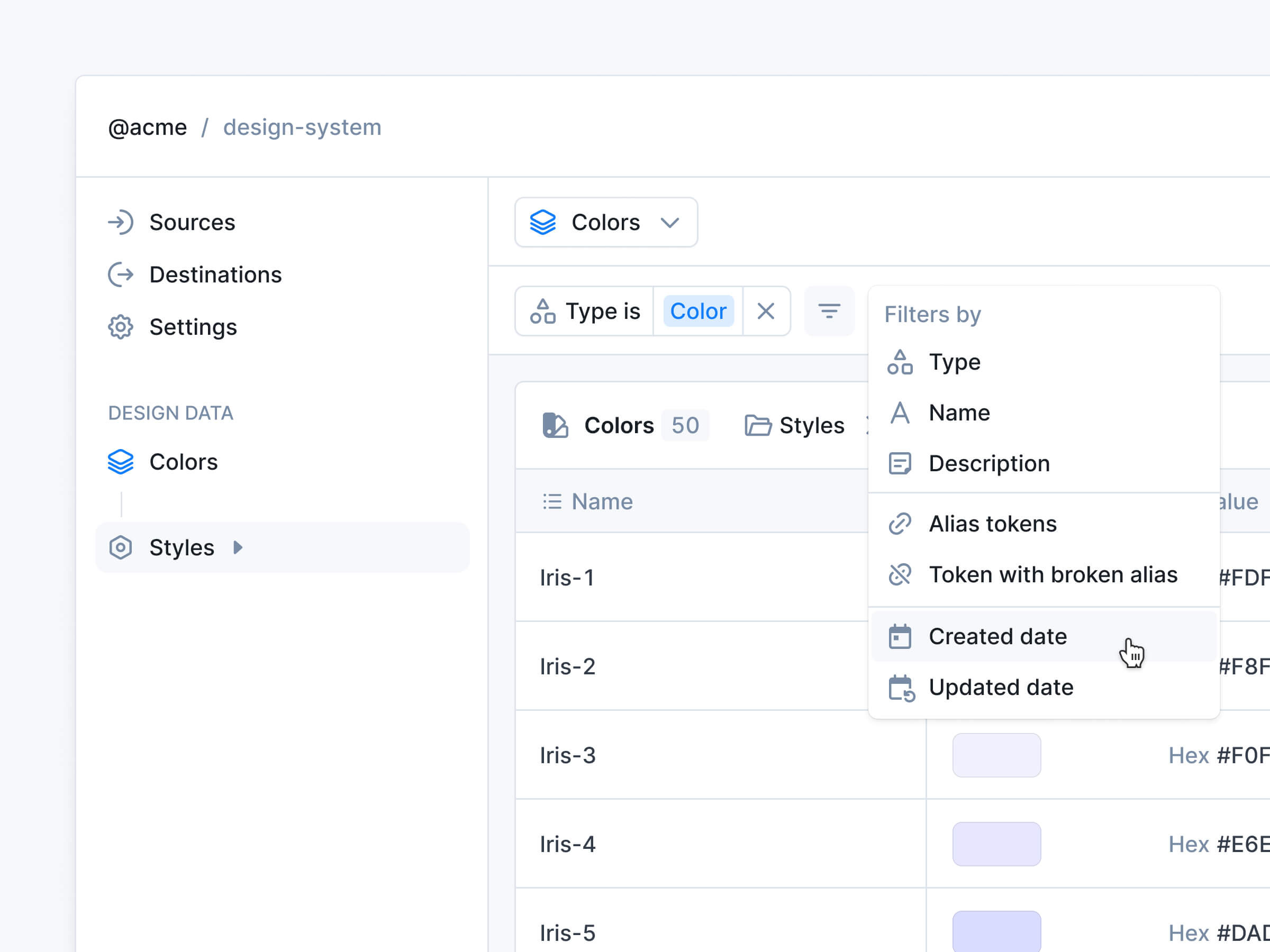Expand the Colors type dropdown at top
Image resolution: width=1270 pixels, height=952 pixels.
coord(670,223)
